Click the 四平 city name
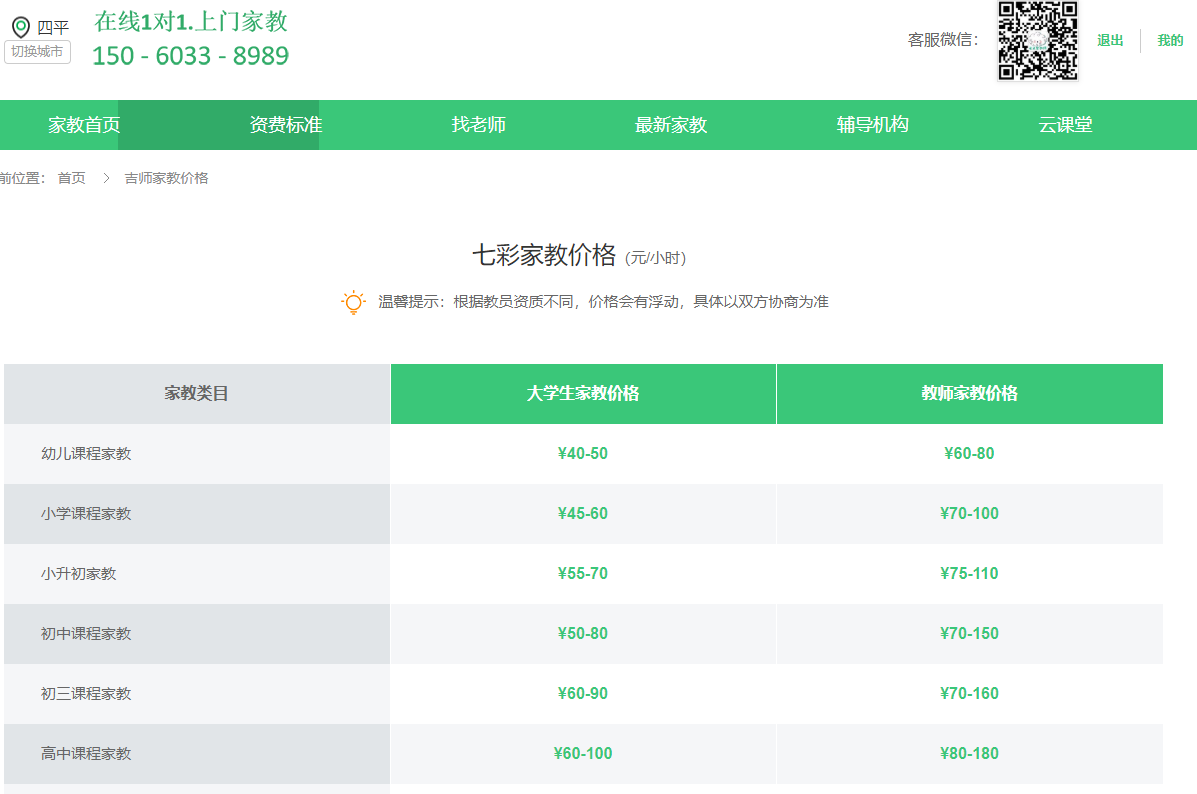Screen dimensions: 1197x794 [53, 28]
